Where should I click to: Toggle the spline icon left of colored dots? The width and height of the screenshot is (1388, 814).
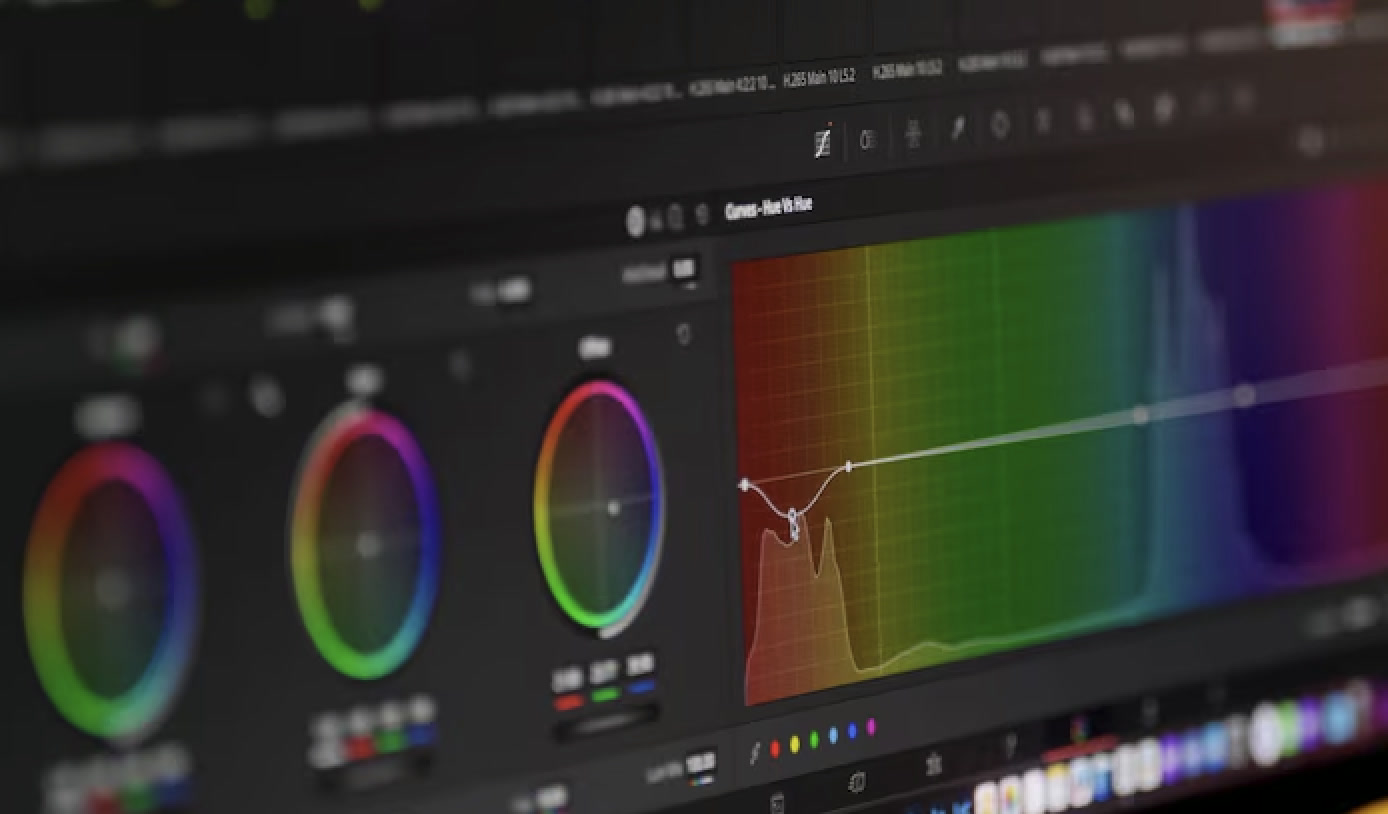coord(755,755)
